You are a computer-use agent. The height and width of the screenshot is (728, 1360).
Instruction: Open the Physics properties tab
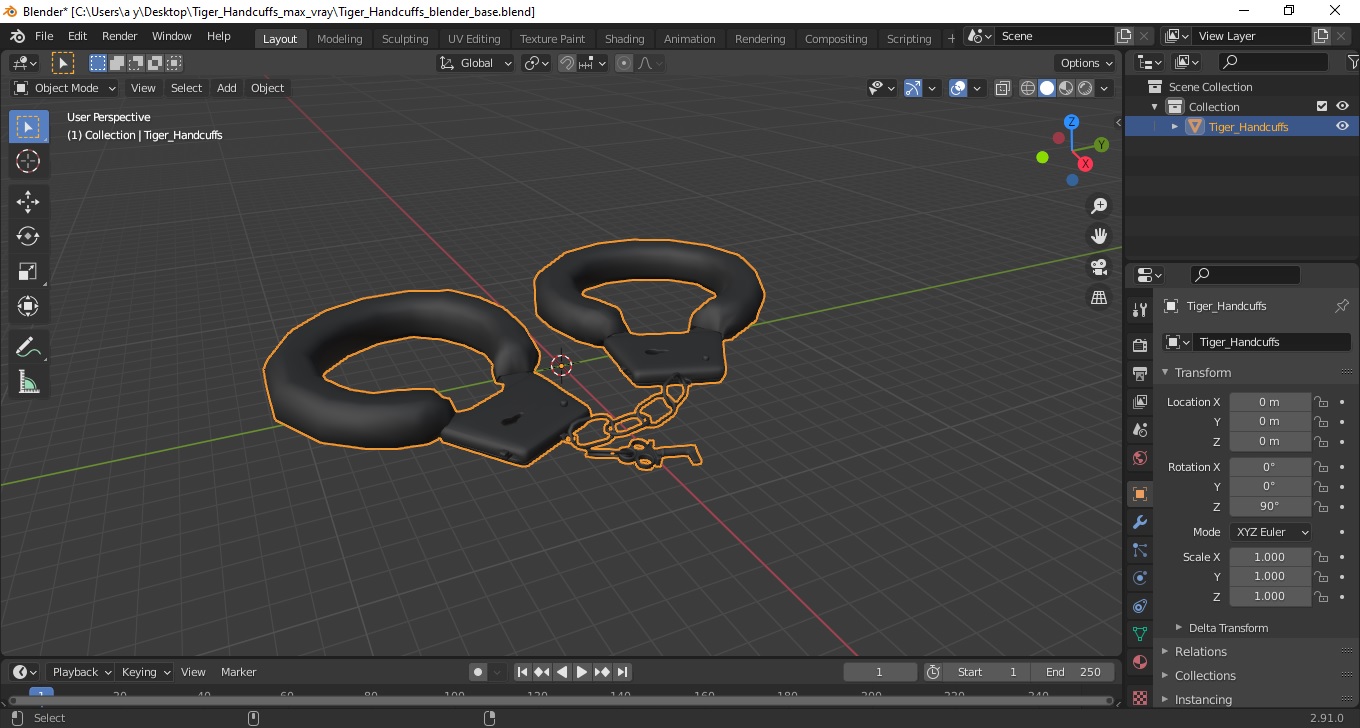[x=1139, y=578]
